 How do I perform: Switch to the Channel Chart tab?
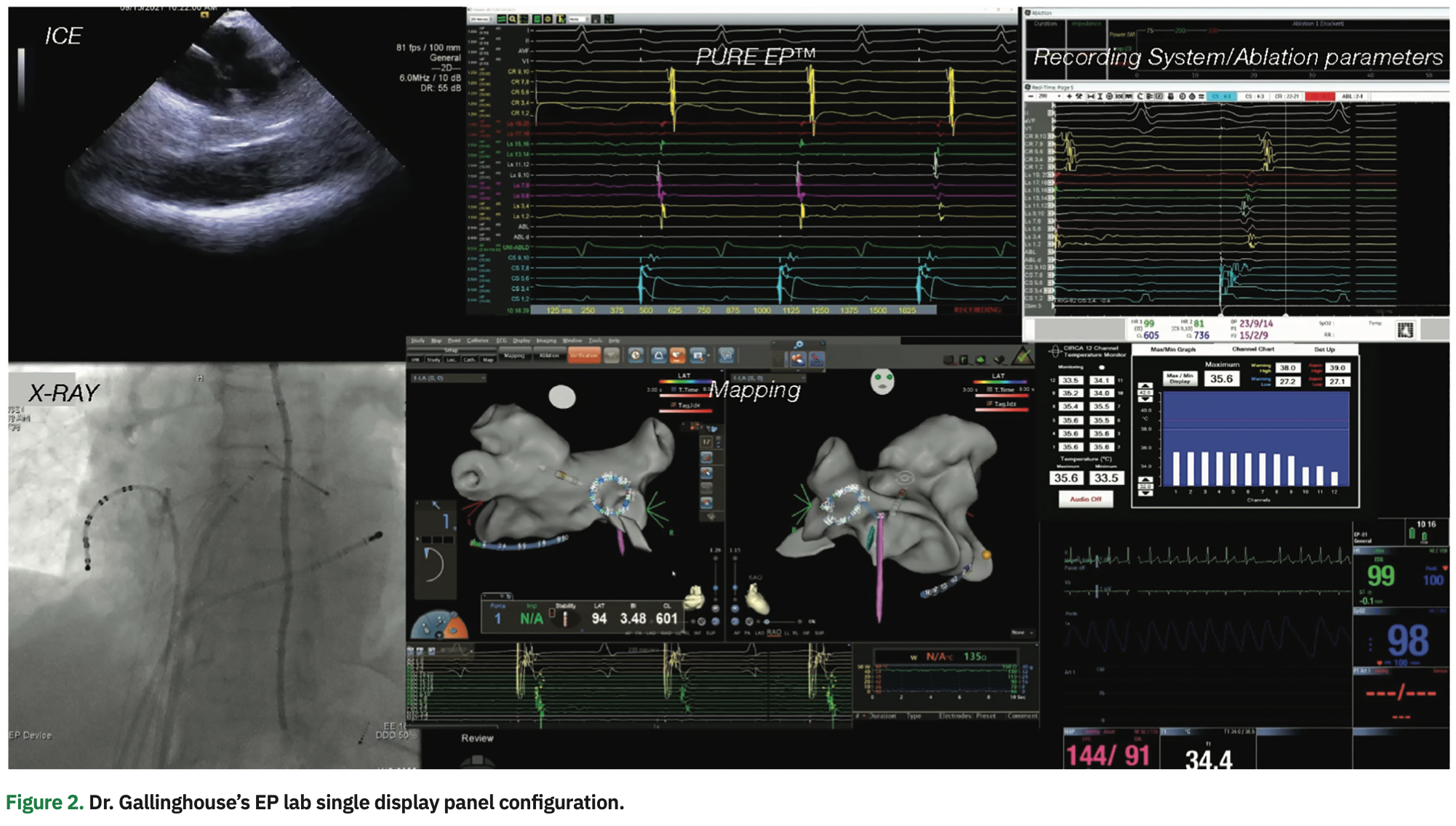coord(1253,349)
